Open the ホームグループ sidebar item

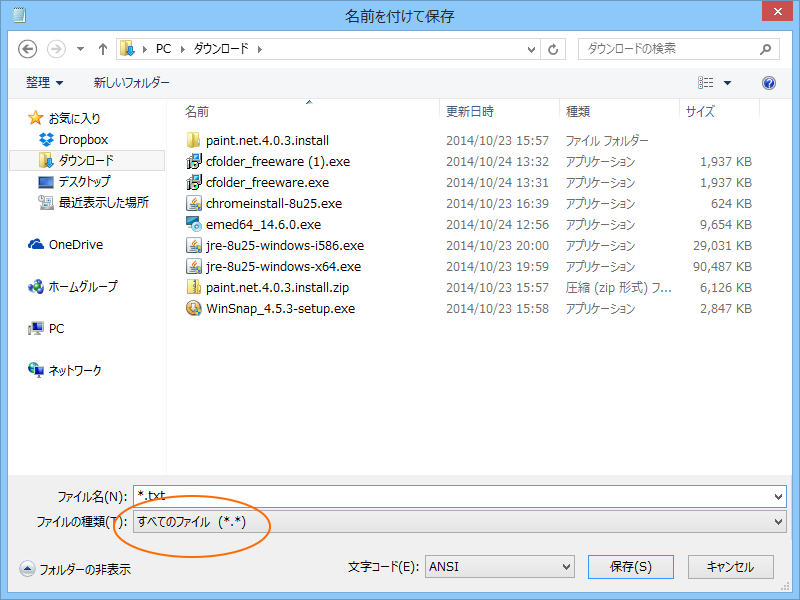point(73,287)
